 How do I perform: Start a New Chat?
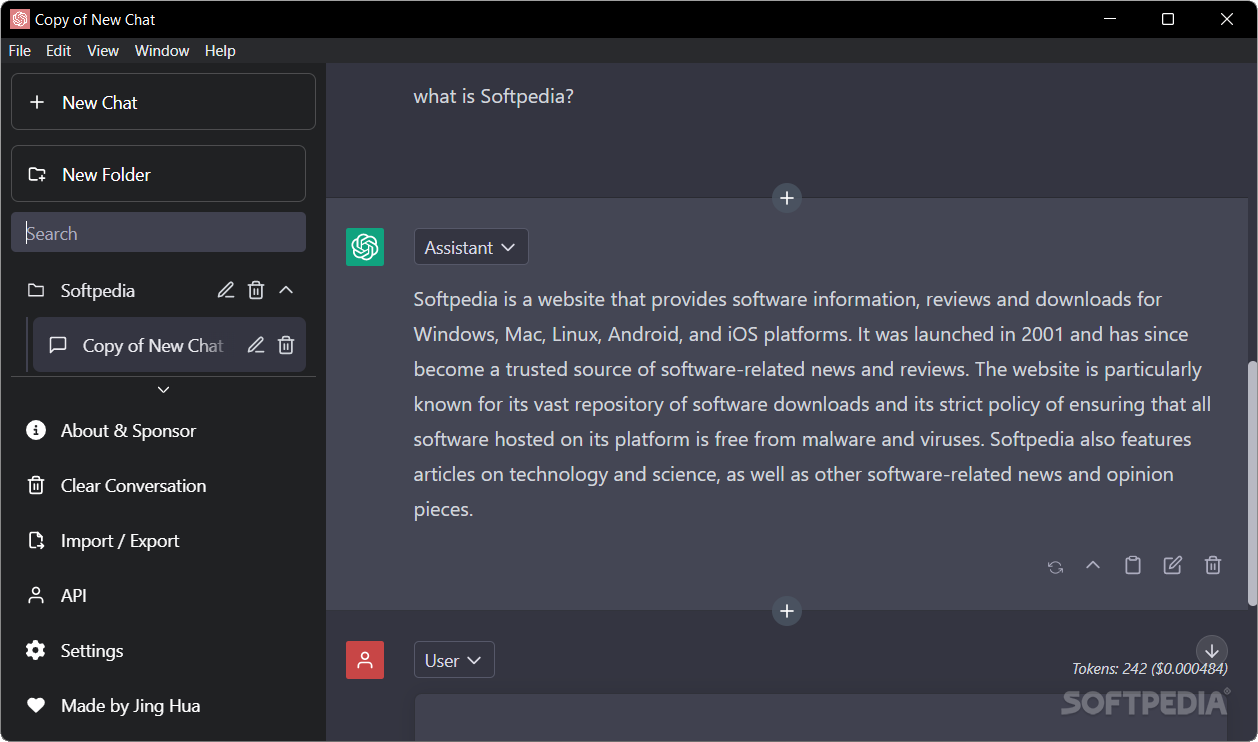point(163,102)
